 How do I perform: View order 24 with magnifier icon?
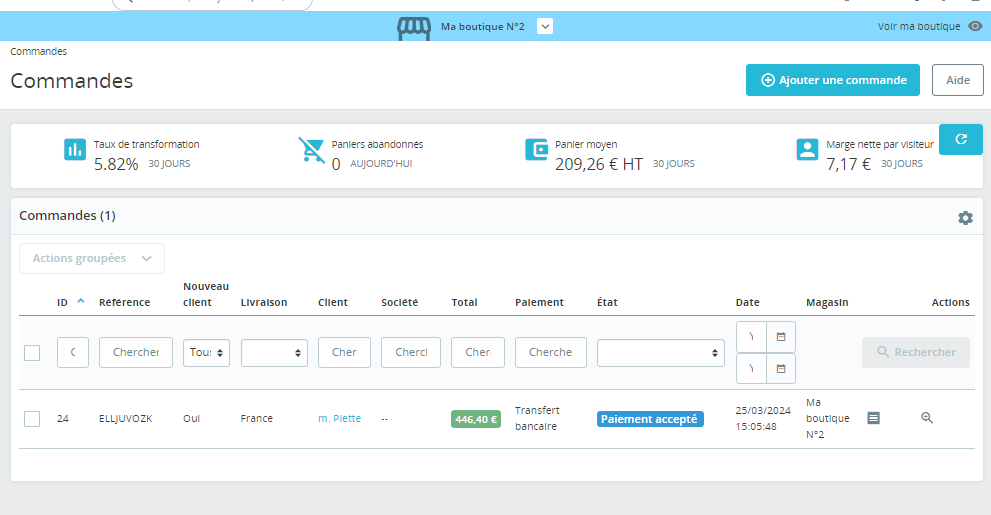pos(927,418)
